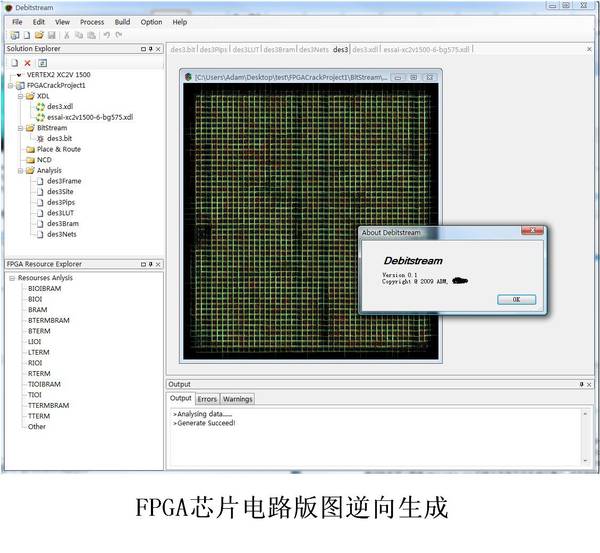Collapse Resourses Anlysis tree root
The width and height of the screenshot is (600, 553).
pos(10,278)
